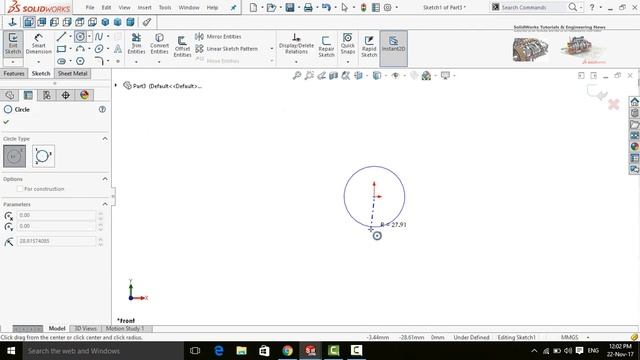Open the dropdown under Smart Dimension
Viewport: 640px width, 360px height.
(38, 62)
